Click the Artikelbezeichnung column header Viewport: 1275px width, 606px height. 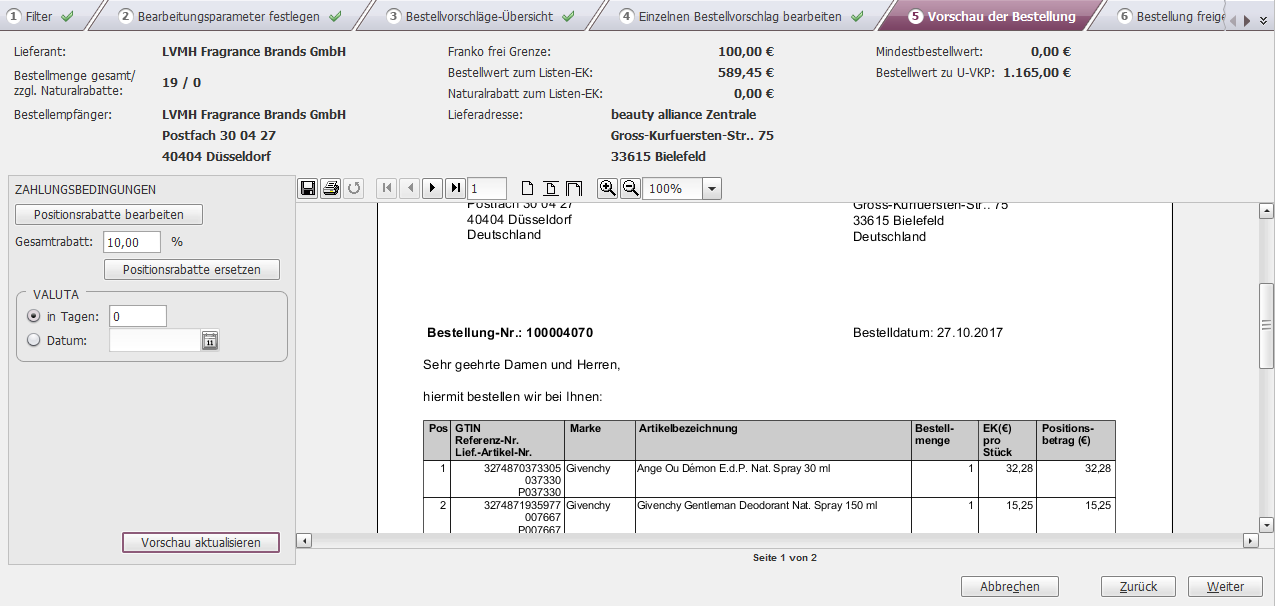[x=773, y=441]
